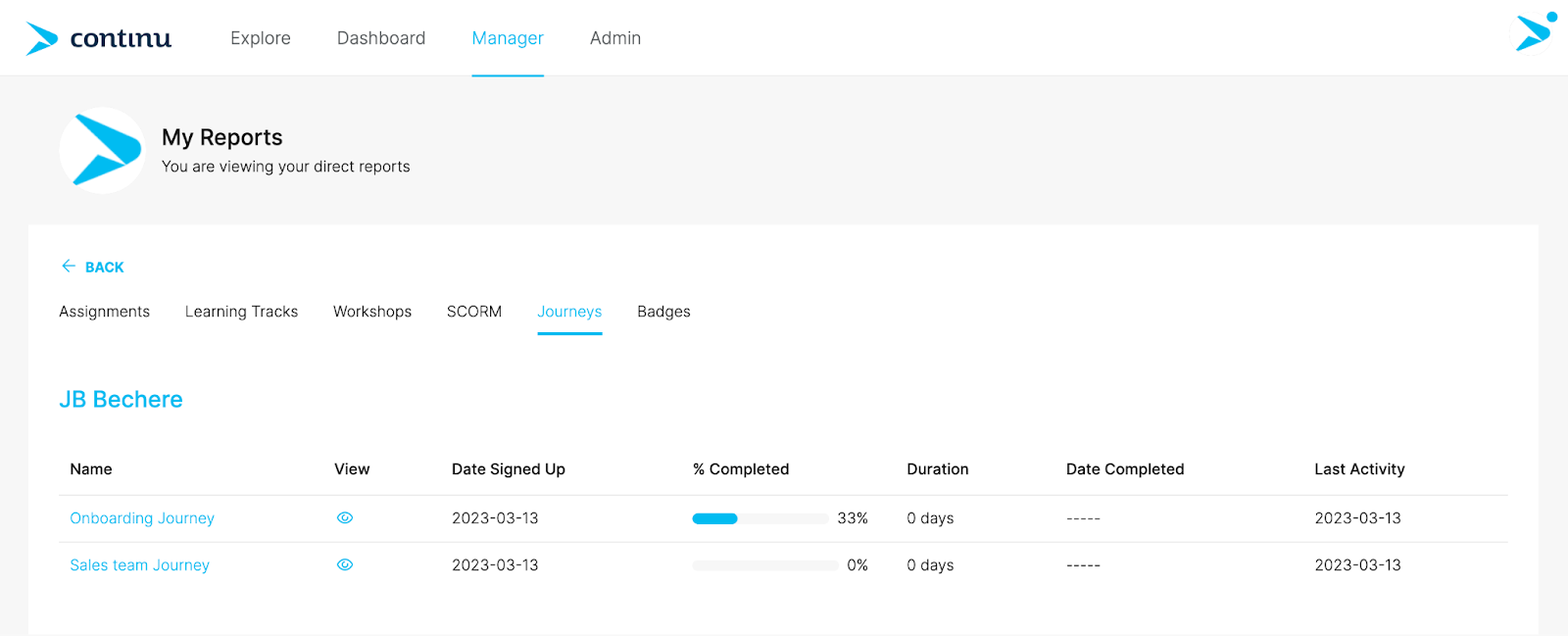Click the Onboarding Journey 33% progress bar
Image resolution: width=1568 pixels, height=636 pixels.
pos(760,519)
